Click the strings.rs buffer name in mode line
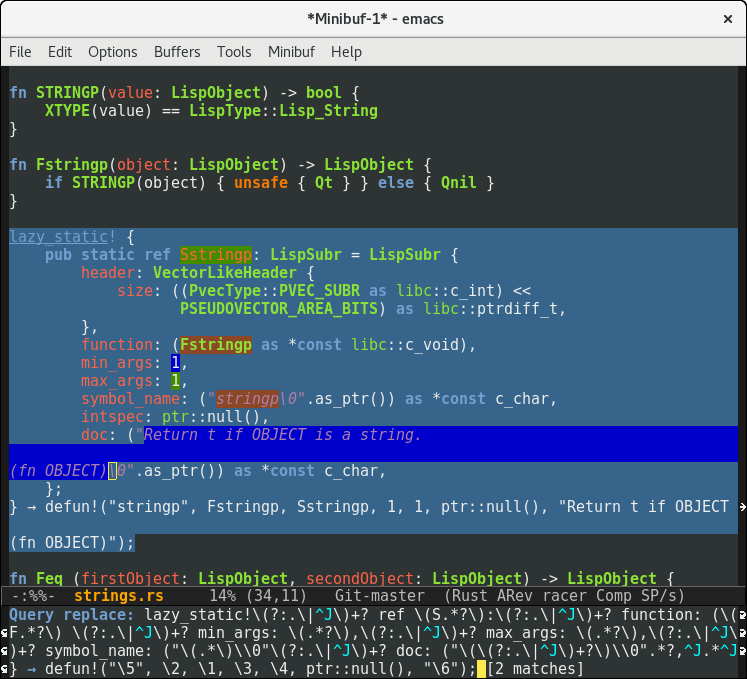 (x=118, y=596)
